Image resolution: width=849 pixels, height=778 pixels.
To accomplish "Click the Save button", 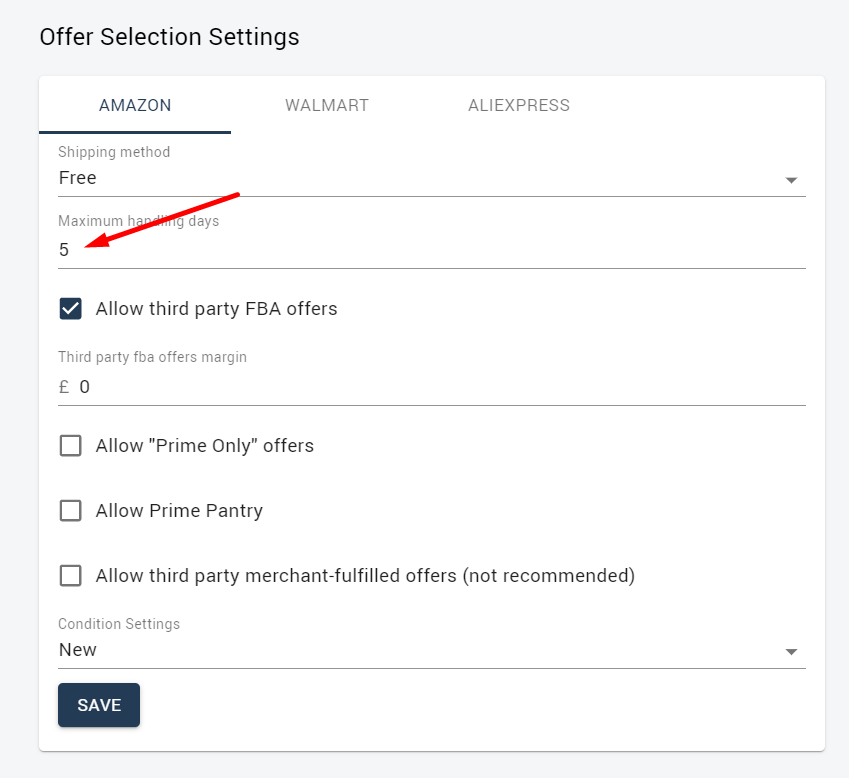I will [x=99, y=705].
